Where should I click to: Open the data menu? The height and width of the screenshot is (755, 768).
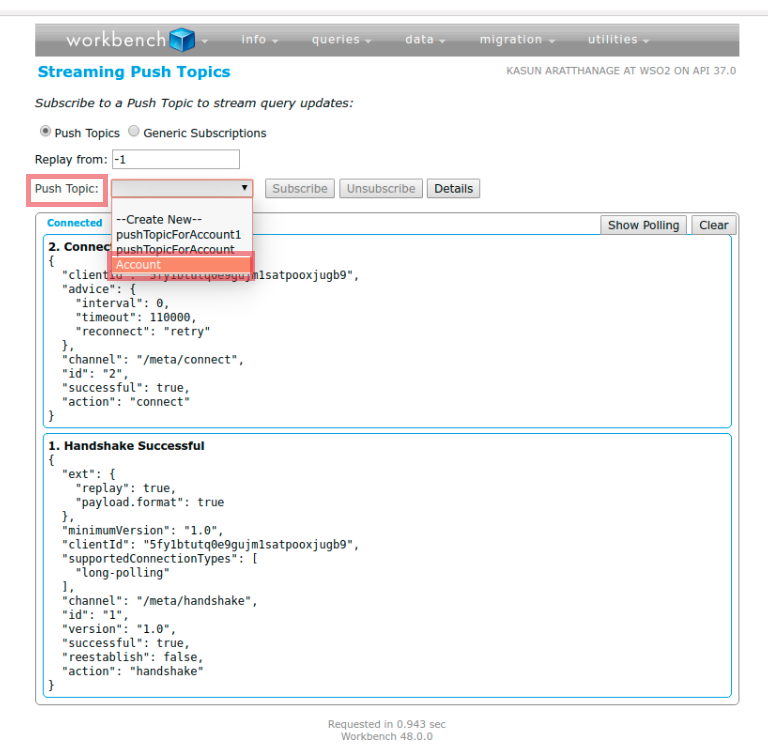point(425,40)
